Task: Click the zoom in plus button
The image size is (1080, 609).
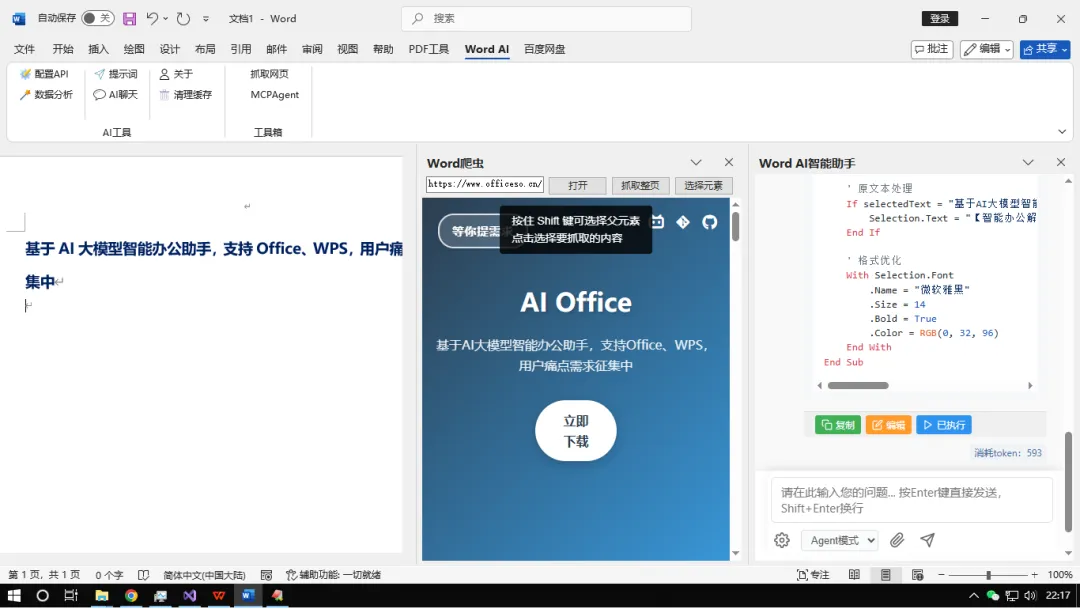Action: click(1034, 575)
